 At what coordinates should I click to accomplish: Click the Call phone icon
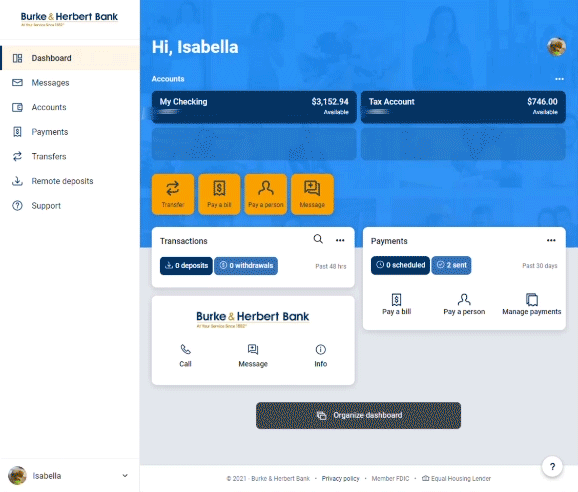coord(185,349)
